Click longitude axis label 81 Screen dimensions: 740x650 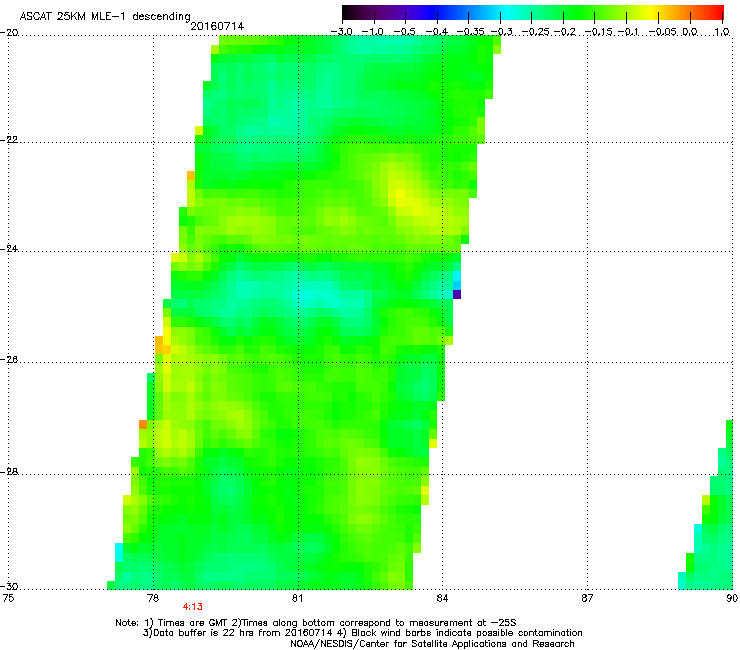[x=297, y=598]
